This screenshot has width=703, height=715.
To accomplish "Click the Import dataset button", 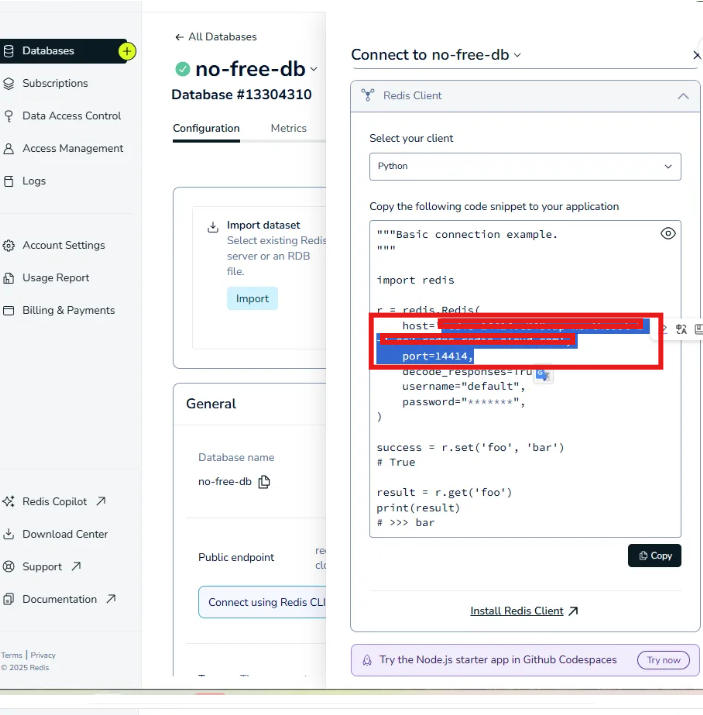I will point(253,299).
